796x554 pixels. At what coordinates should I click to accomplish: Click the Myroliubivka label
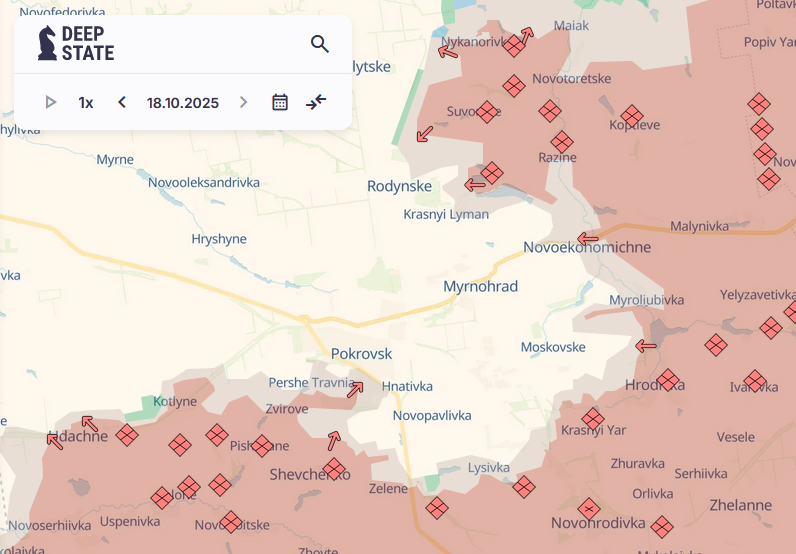[646, 300]
